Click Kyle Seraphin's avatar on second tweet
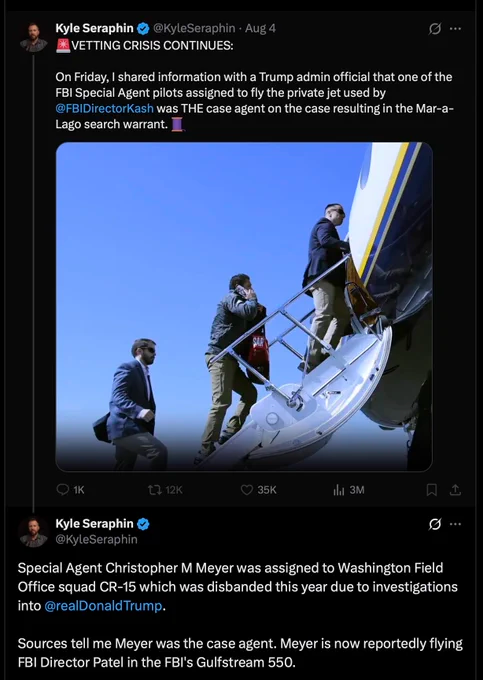The image size is (483, 680). coord(33,532)
